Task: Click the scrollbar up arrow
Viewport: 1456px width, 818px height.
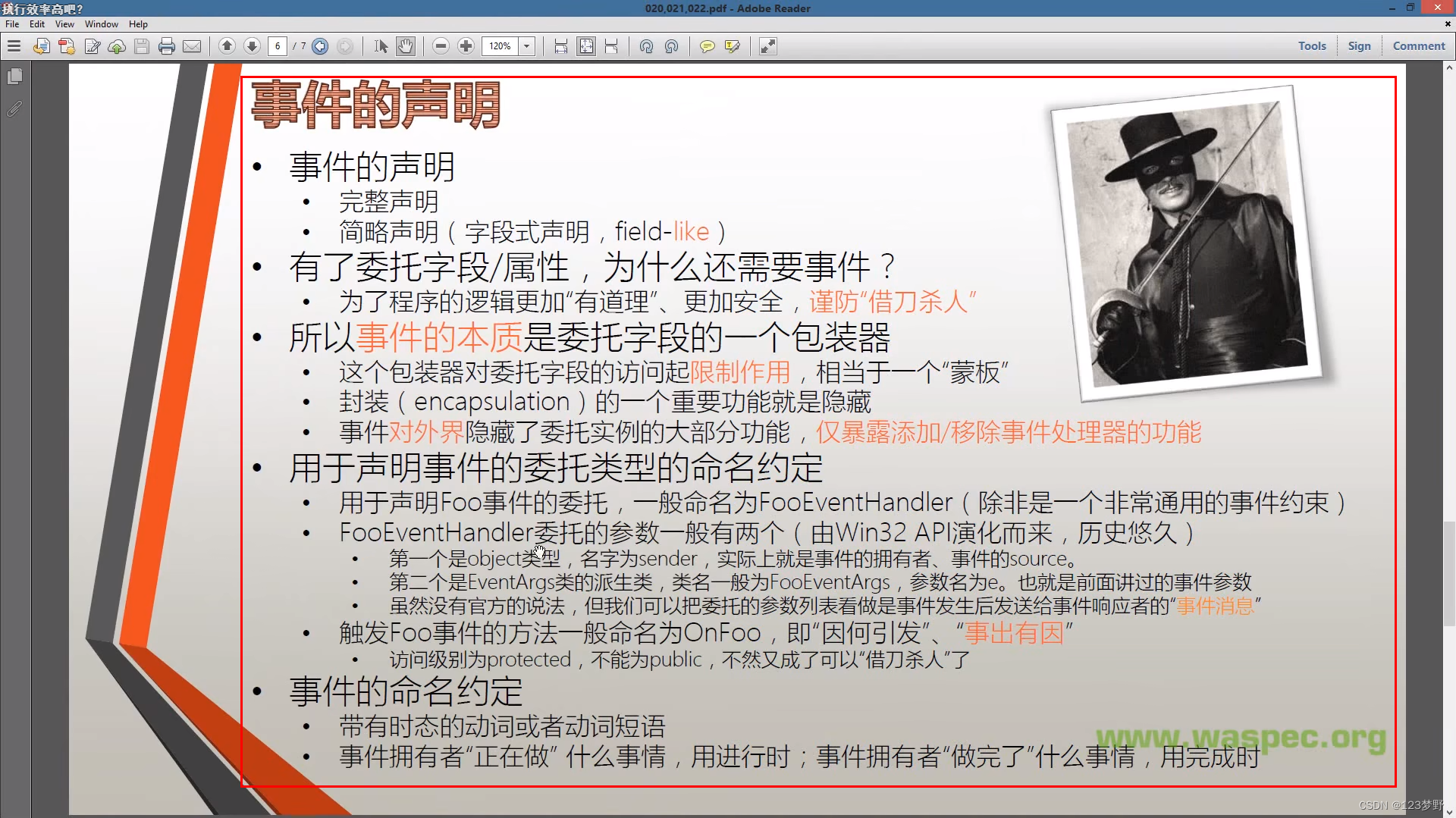Action: click(1449, 68)
